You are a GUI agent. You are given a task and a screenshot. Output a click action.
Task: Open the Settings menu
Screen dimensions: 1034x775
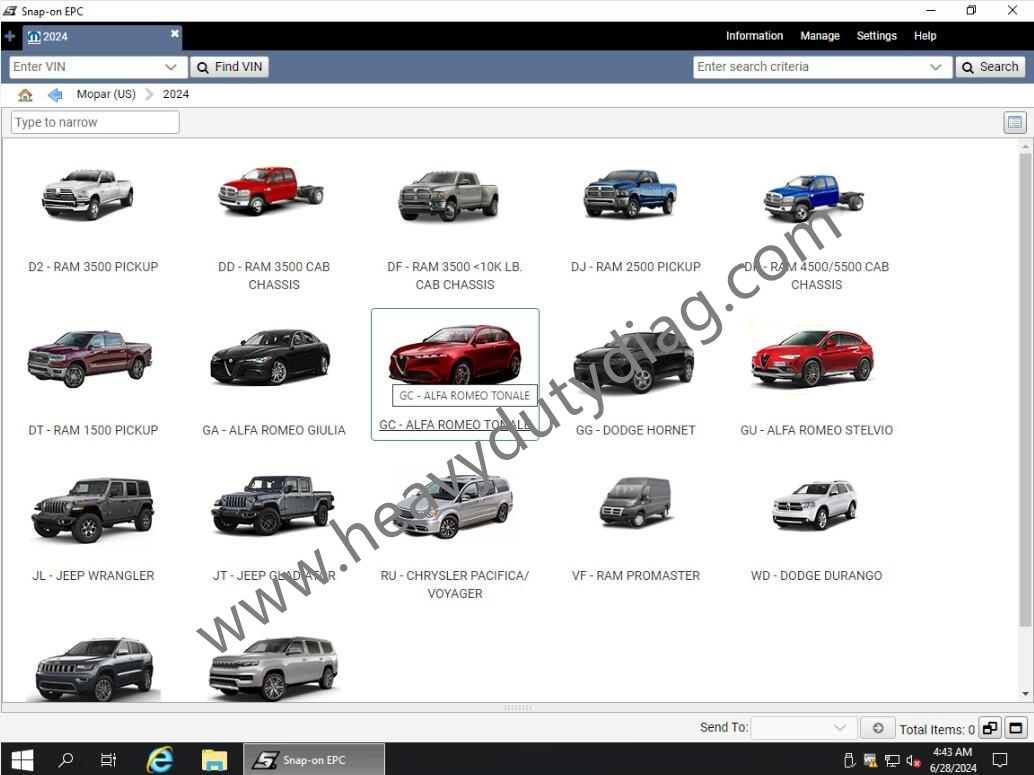coord(876,36)
